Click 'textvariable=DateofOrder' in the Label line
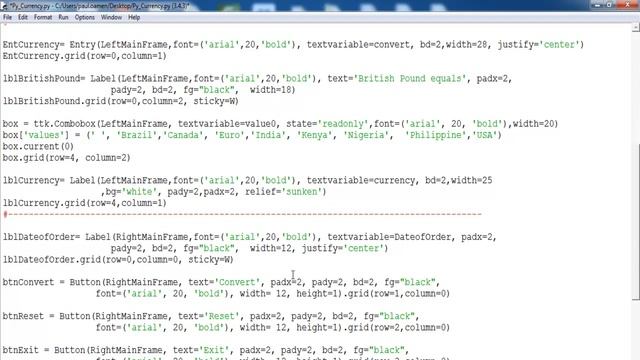 tap(389, 237)
